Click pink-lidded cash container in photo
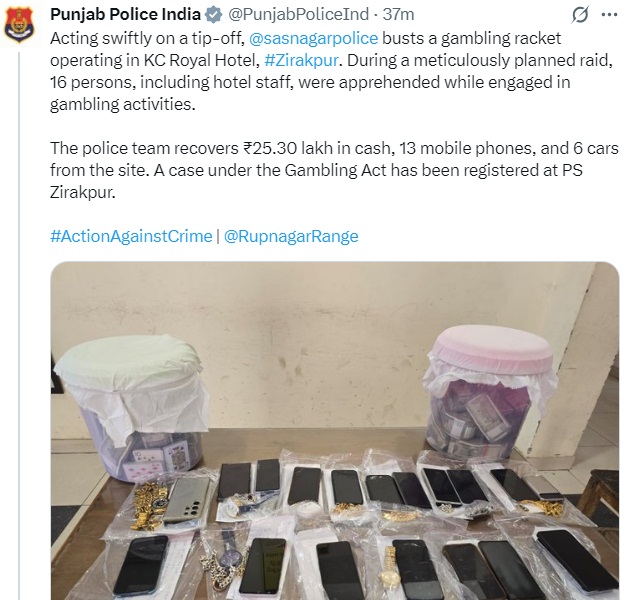The height and width of the screenshot is (600, 634). pos(490,390)
